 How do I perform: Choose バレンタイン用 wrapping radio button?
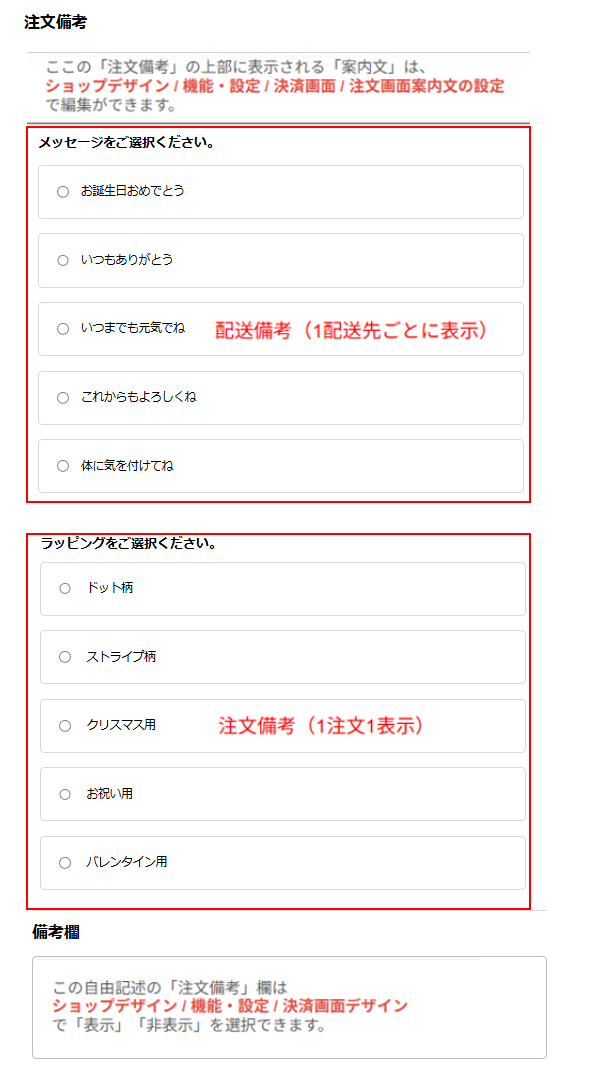click(x=65, y=862)
